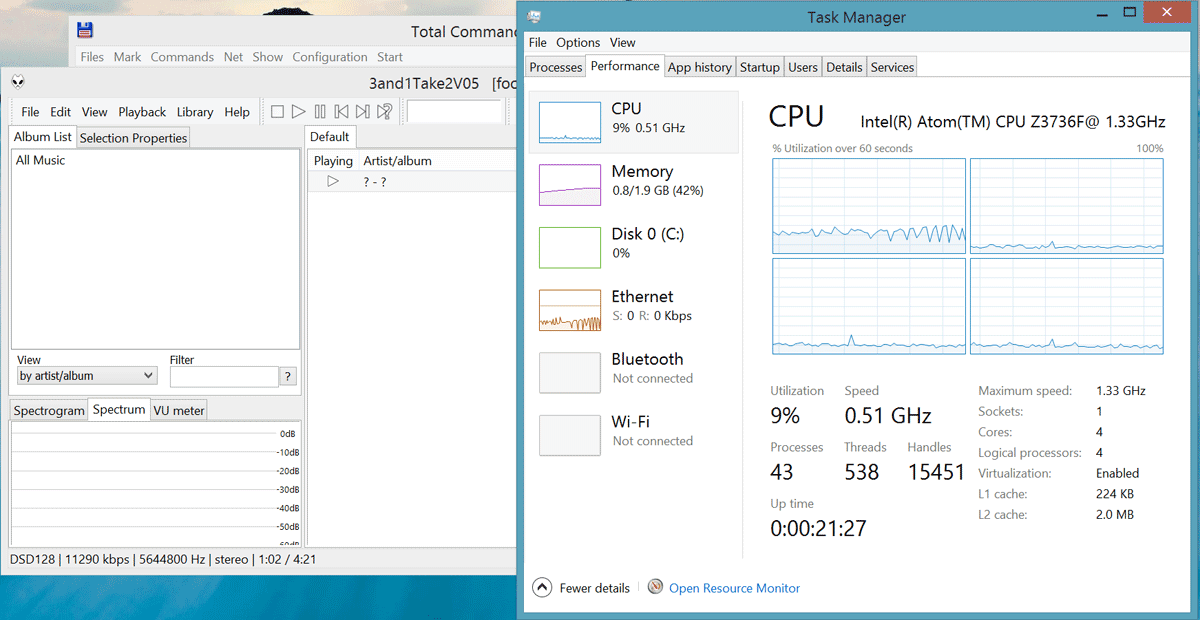The height and width of the screenshot is (620, 1200).
Task: Switch to the Album List tab
Action: pyautogui.click(x=43, y=137)
